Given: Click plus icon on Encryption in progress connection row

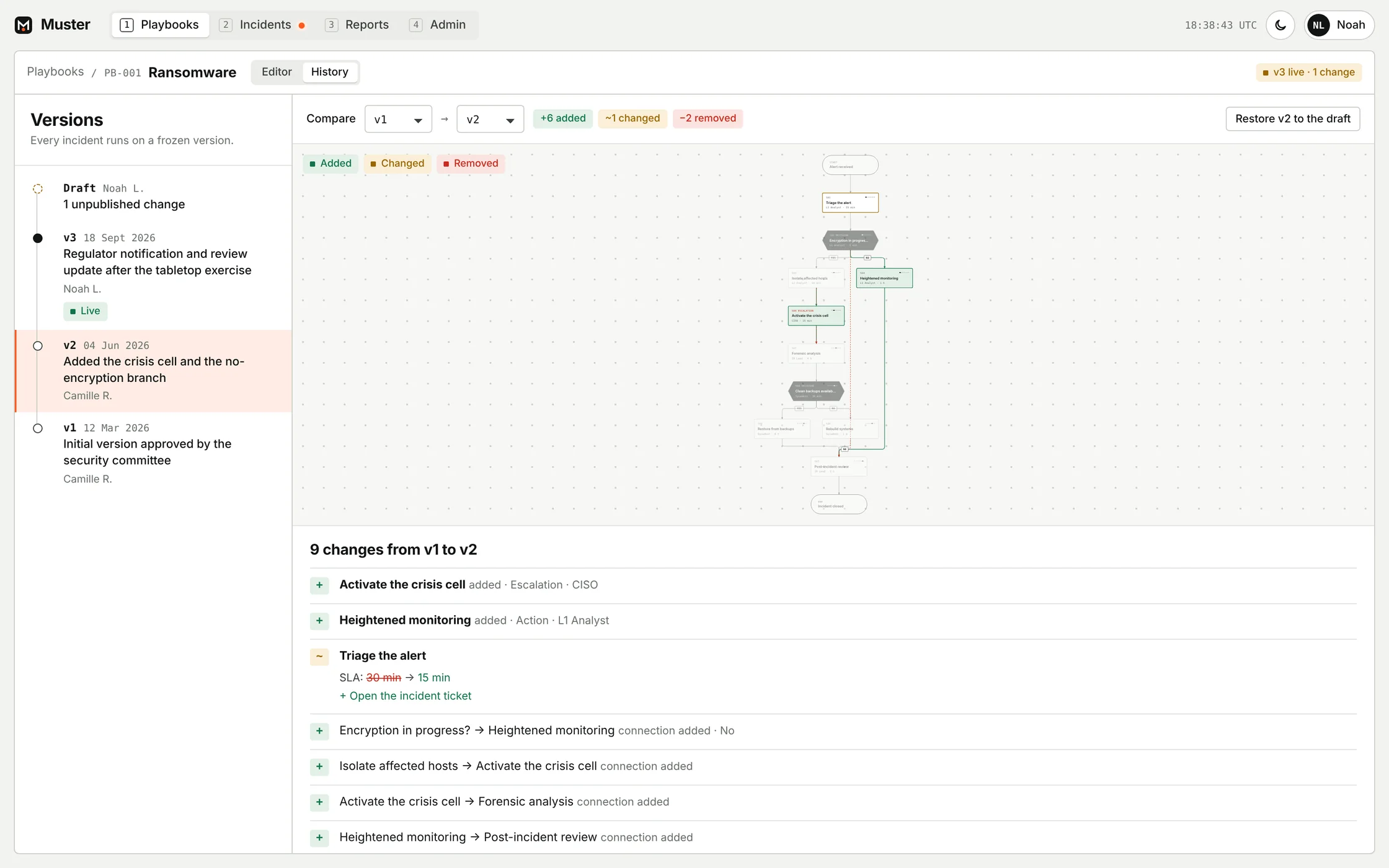Looking at the screenshot, I should 319,731.
